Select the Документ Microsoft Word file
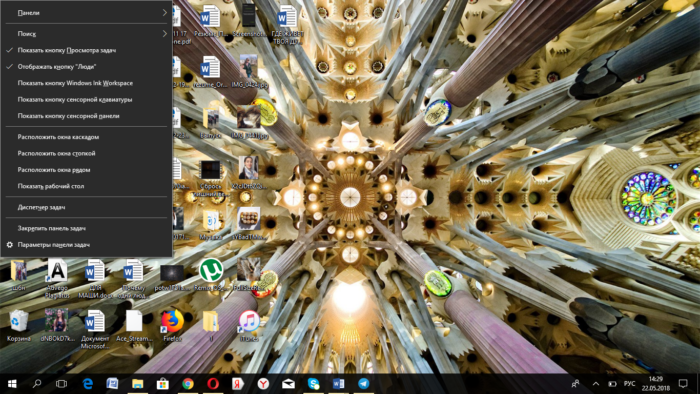This screenshot has width=700, height=394. tap(95, 329)
